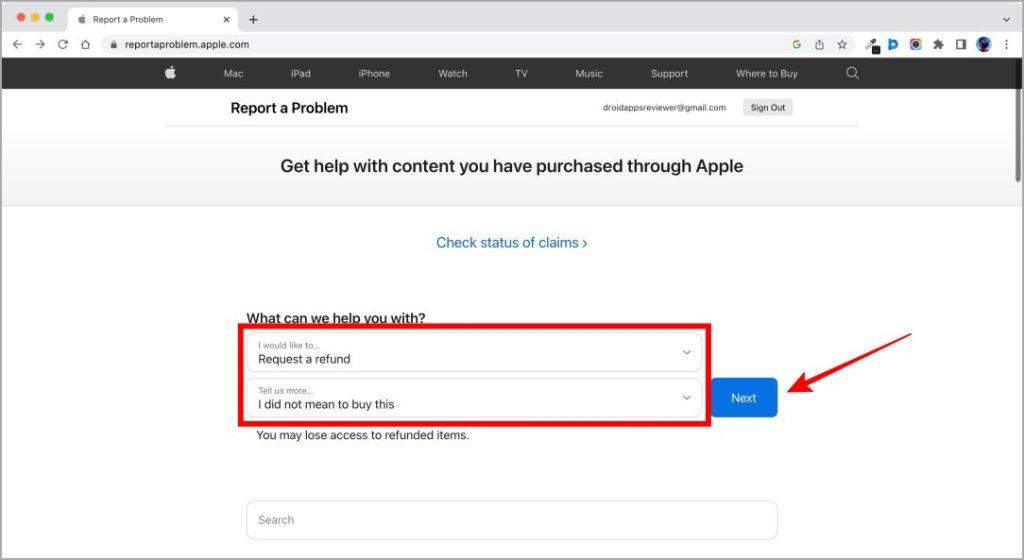Open the TV menu item

pos(521,74)
